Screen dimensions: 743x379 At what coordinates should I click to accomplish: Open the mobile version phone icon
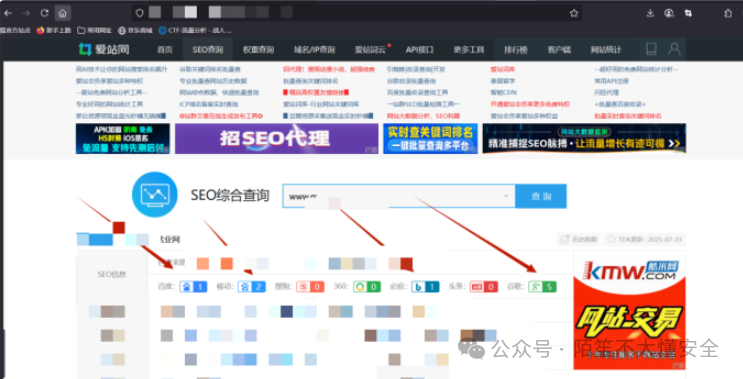coord(652,49)
